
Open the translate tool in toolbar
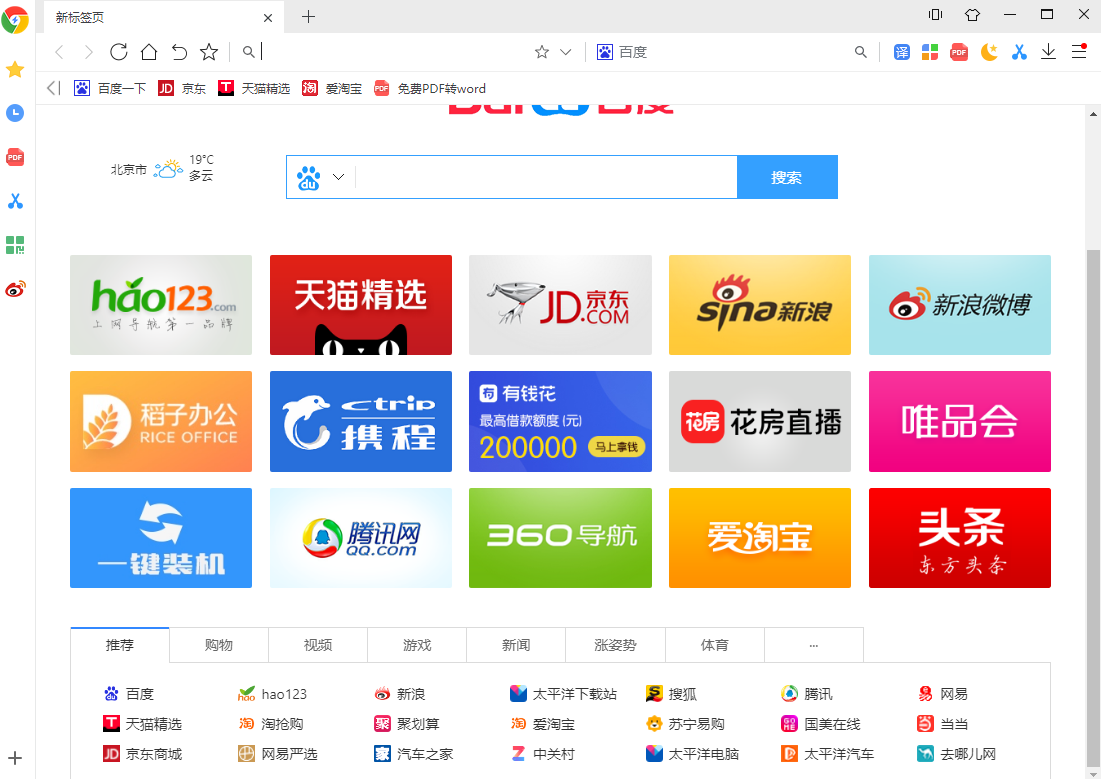click(902, 52)
